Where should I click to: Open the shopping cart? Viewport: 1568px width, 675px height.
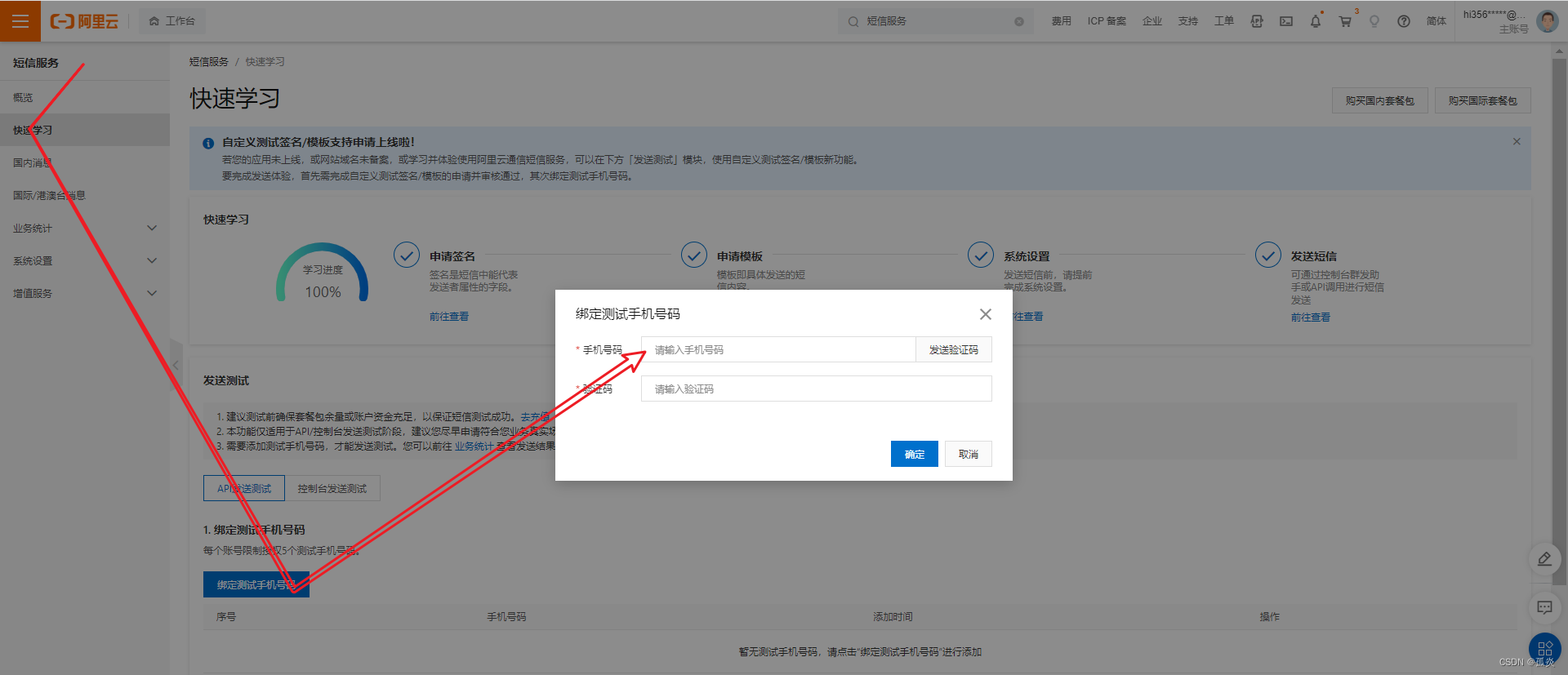1345,21
